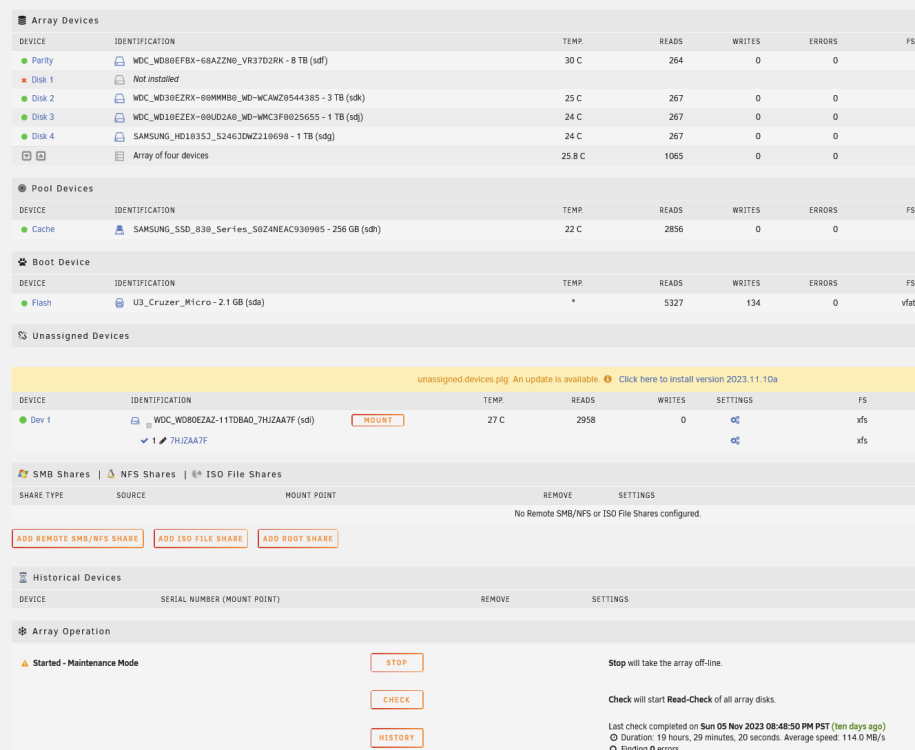Click the Parity green status dot
Image resolution: width=915 pixels, height=750 pixels.
click(24, 61)
